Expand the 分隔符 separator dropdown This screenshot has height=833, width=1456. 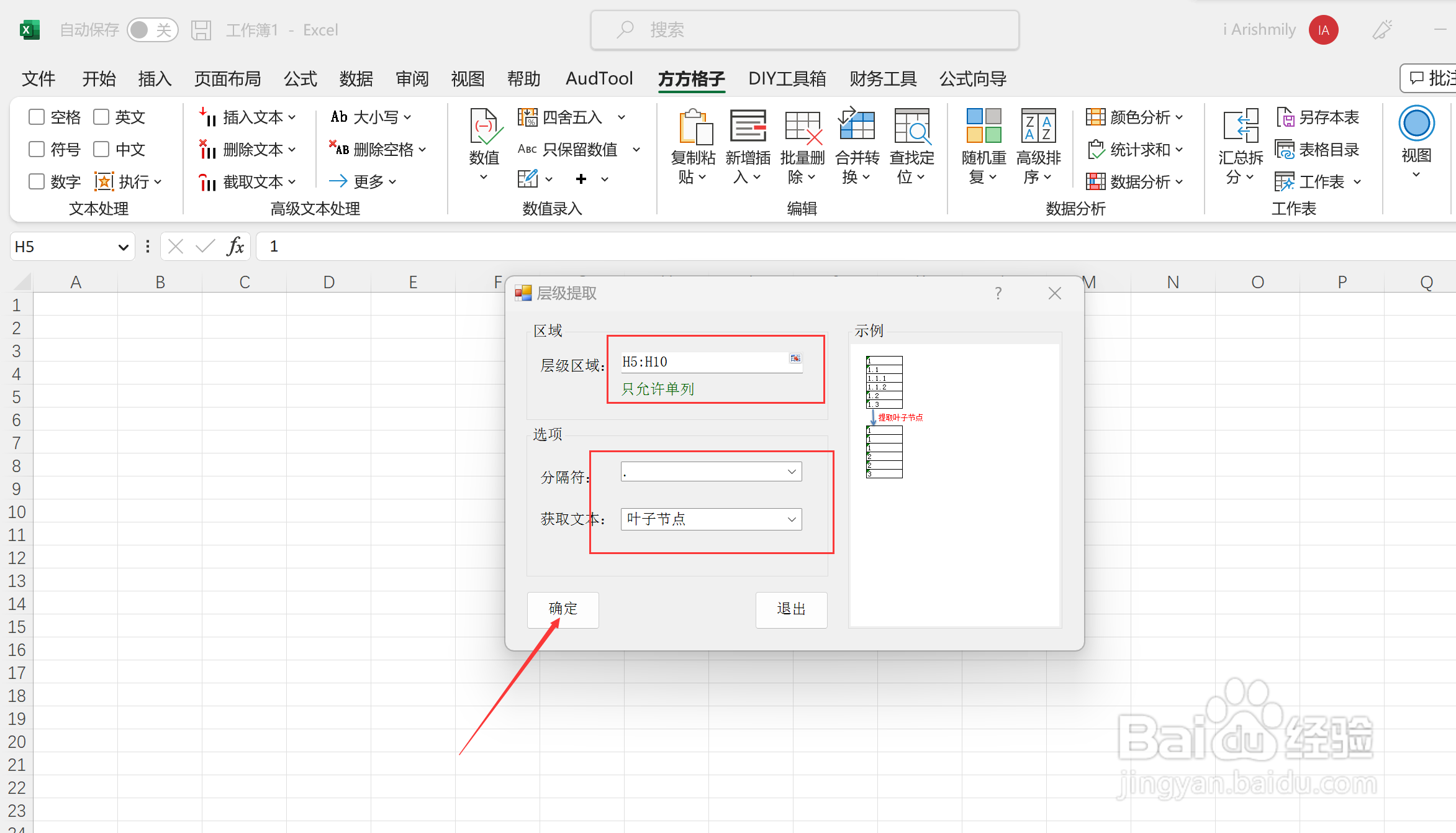pos(792,471)
